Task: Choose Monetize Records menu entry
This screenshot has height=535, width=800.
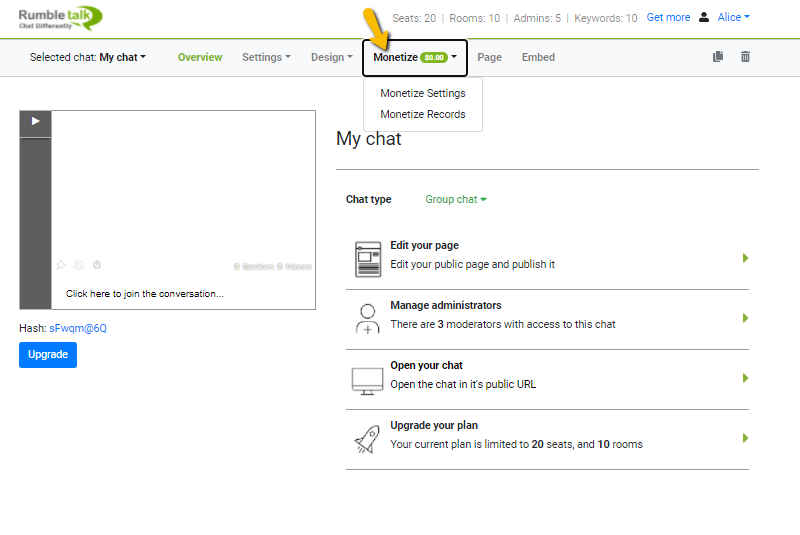Action: click(x=422, y=114)
